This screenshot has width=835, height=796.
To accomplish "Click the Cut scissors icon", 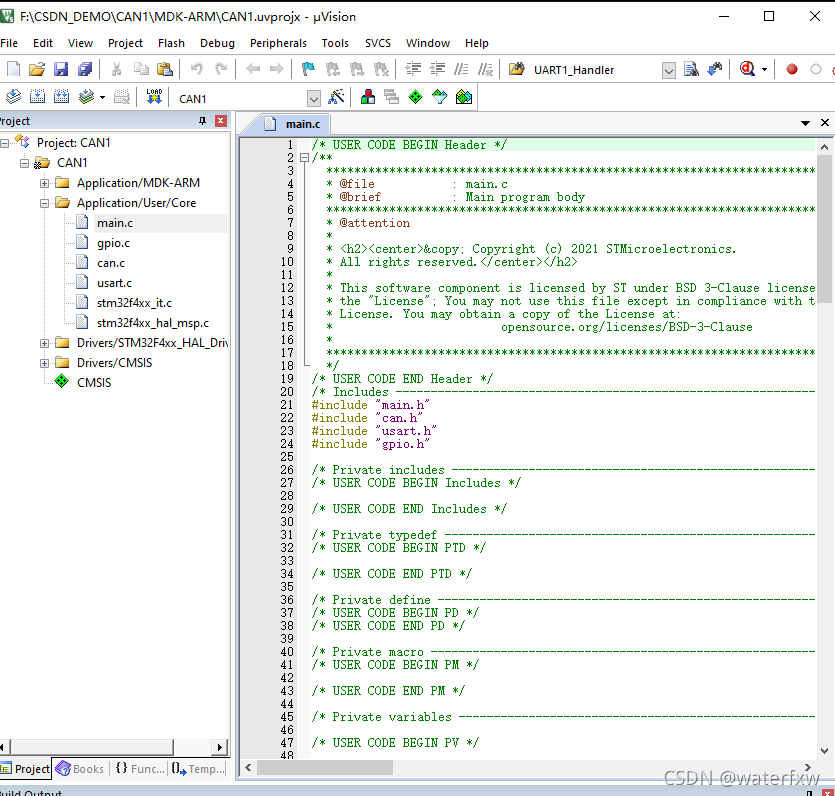I will coord(117,69).
